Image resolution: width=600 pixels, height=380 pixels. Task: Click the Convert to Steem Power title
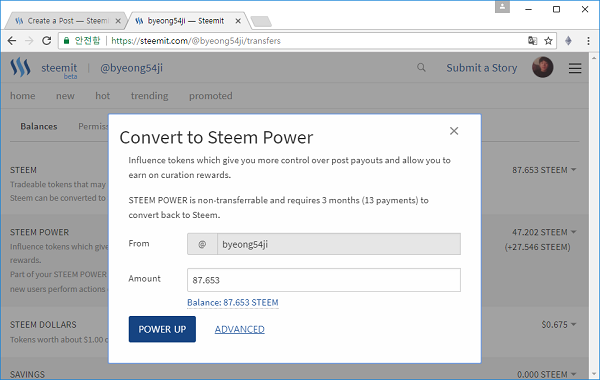click(216, 137)
